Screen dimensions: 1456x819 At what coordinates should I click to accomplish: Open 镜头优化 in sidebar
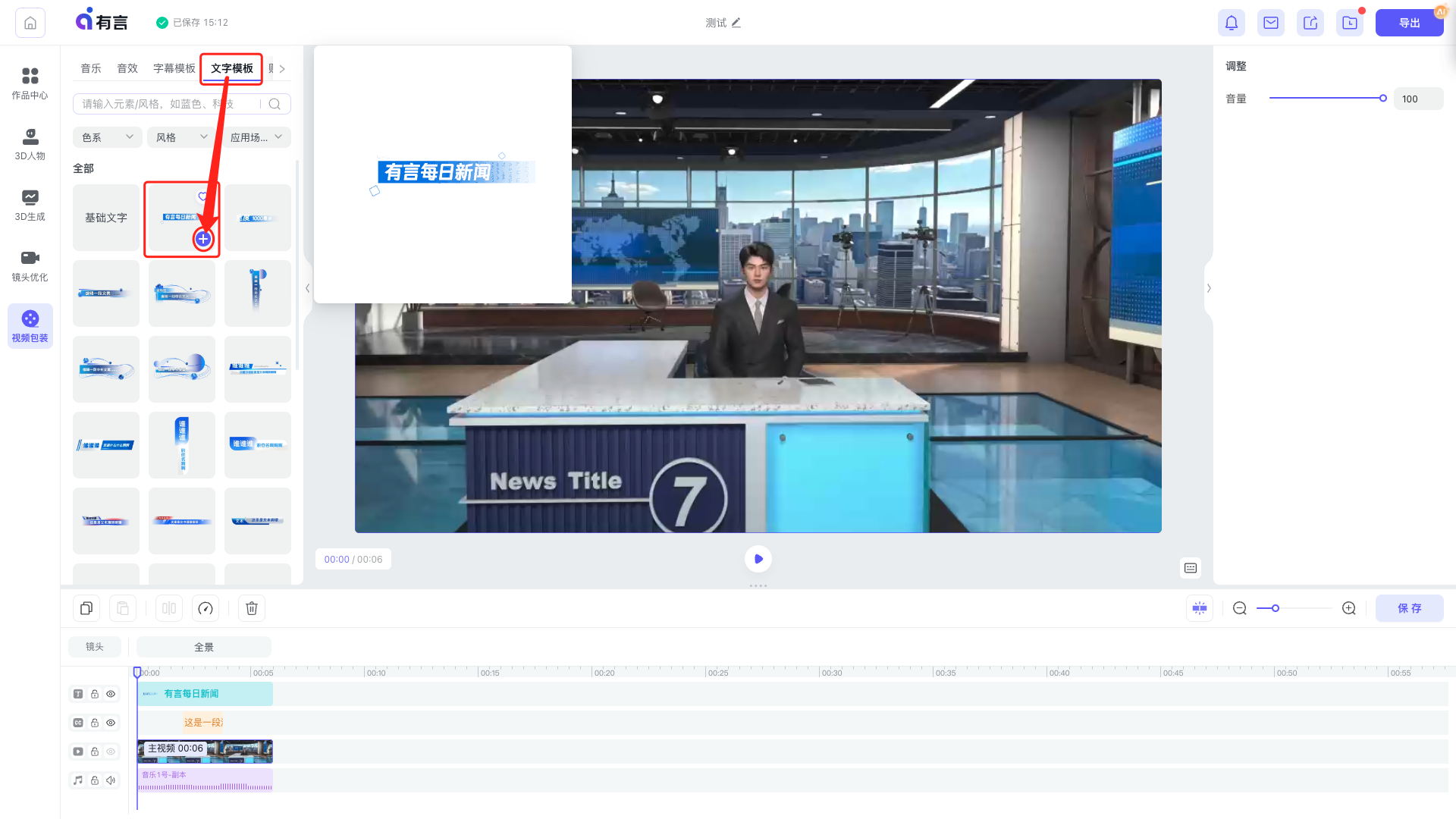coord(30,265)
